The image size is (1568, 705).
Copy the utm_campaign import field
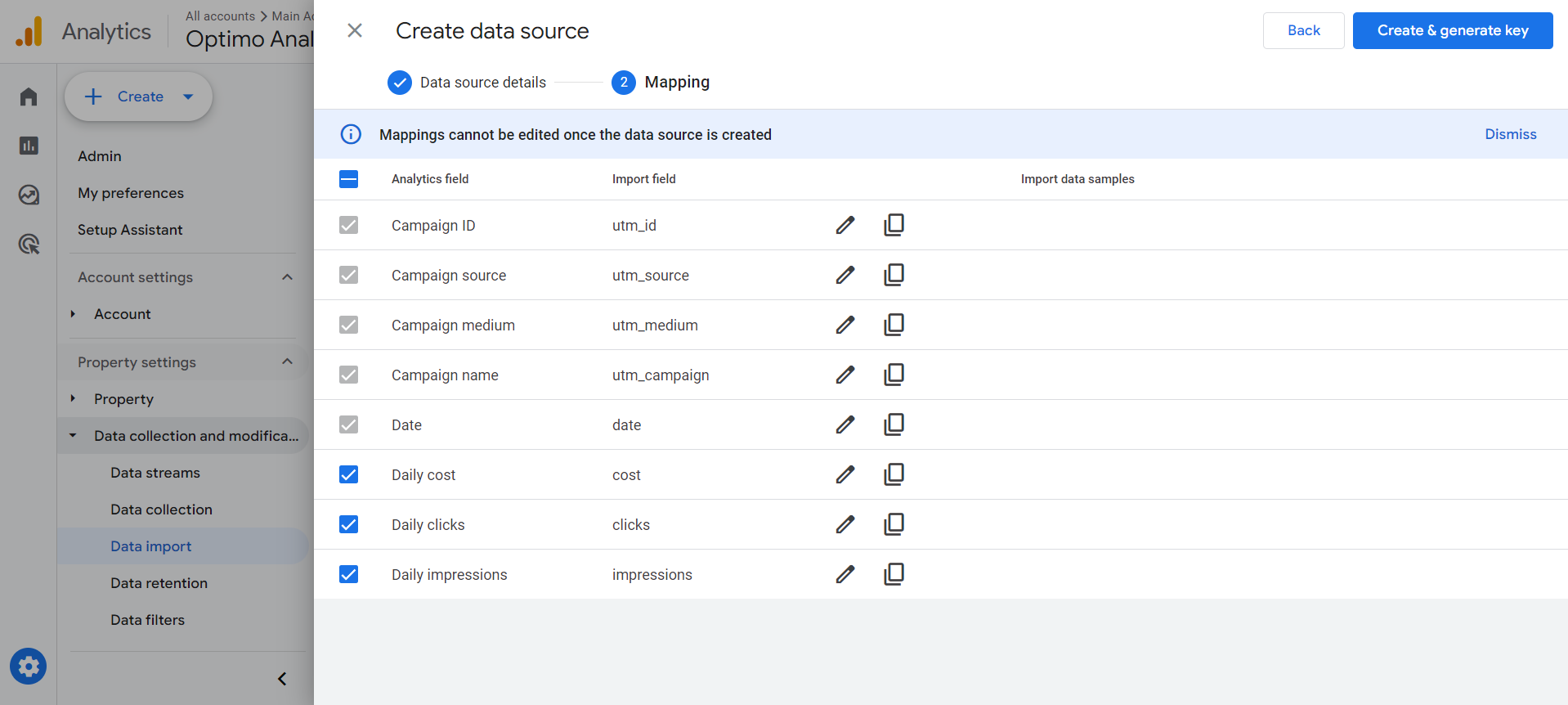(x=894, y=375)
